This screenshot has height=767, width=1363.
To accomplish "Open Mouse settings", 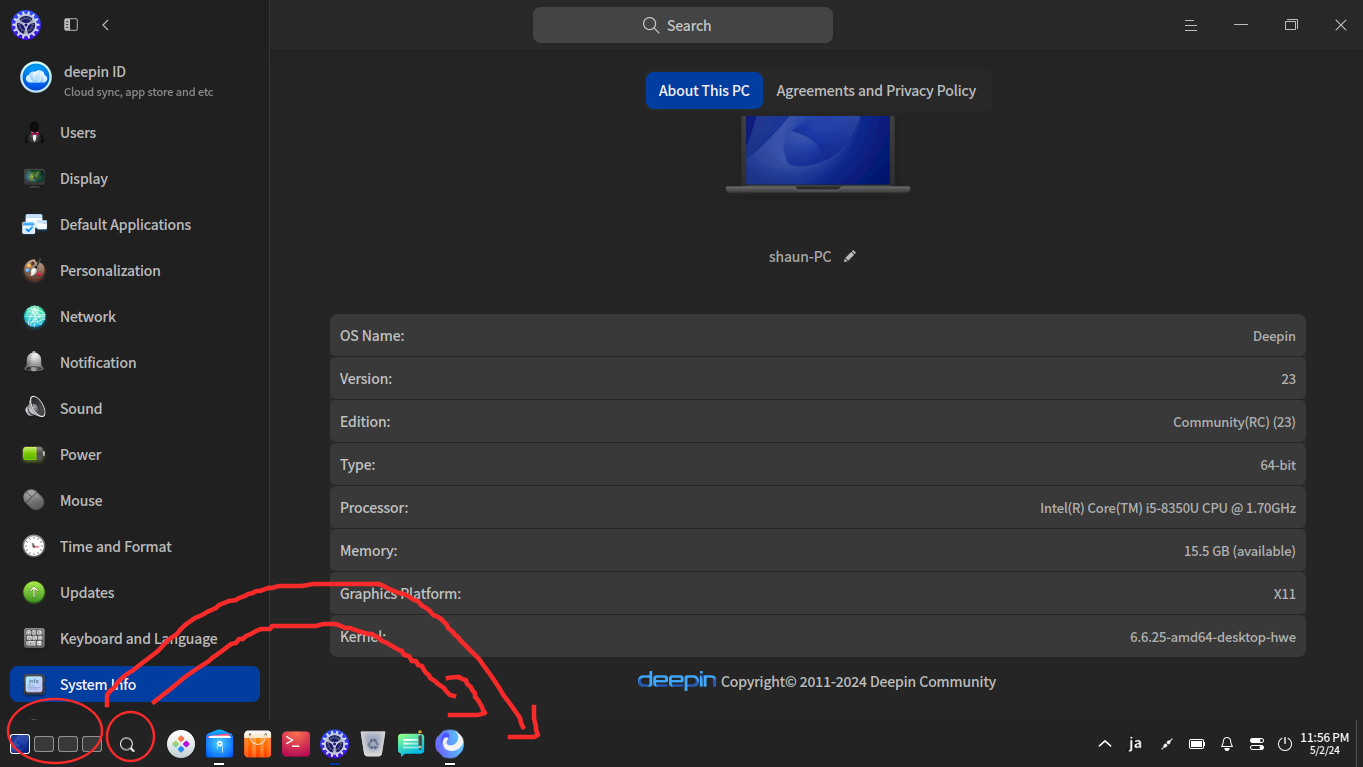I will [135, 501].
